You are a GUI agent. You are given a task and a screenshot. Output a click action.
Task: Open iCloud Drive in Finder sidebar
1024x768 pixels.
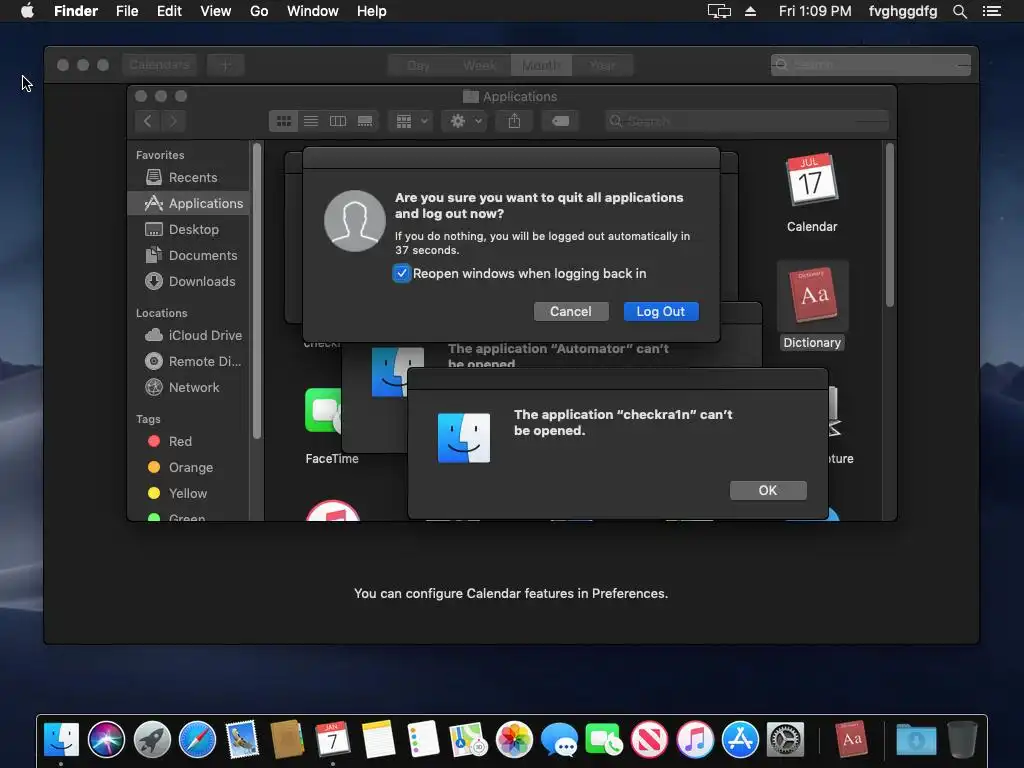(189, 335)
